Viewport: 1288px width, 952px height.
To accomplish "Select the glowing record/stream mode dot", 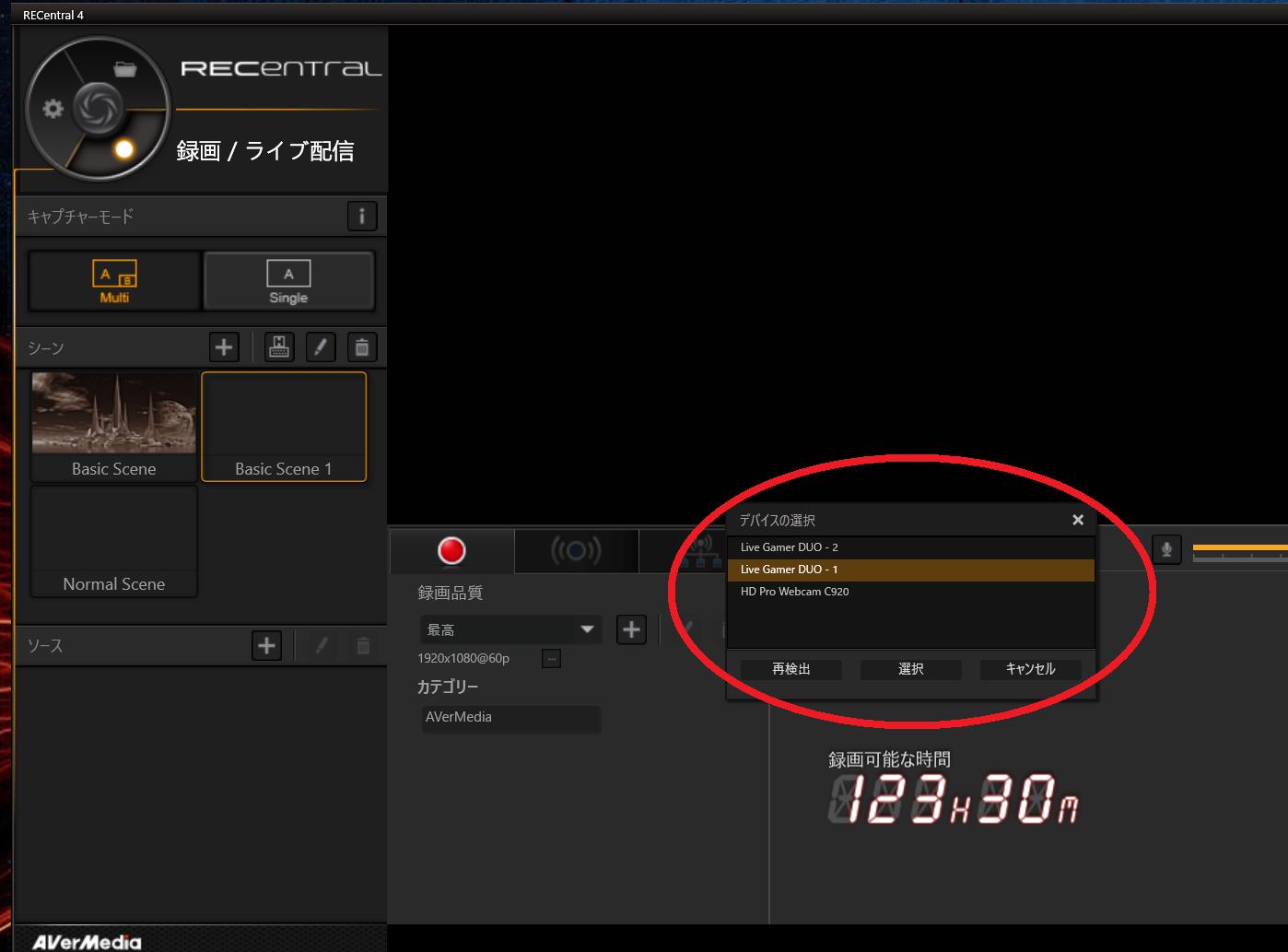I will (x=124, y=149).
